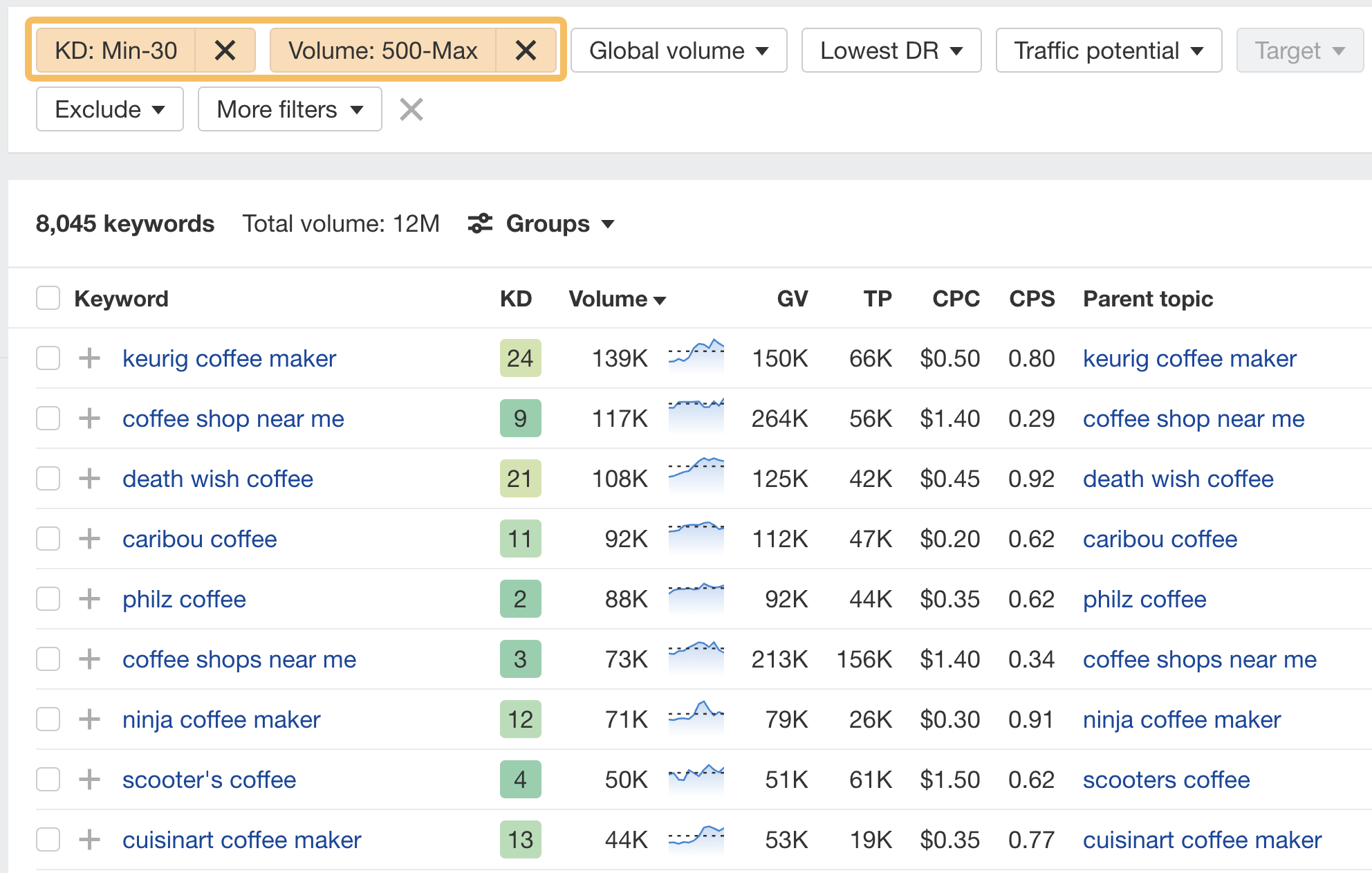This screenshot has height=873, width=1372.
Task: Click the plus icon beside keurig coffee maker
Action: click(89, 358)
